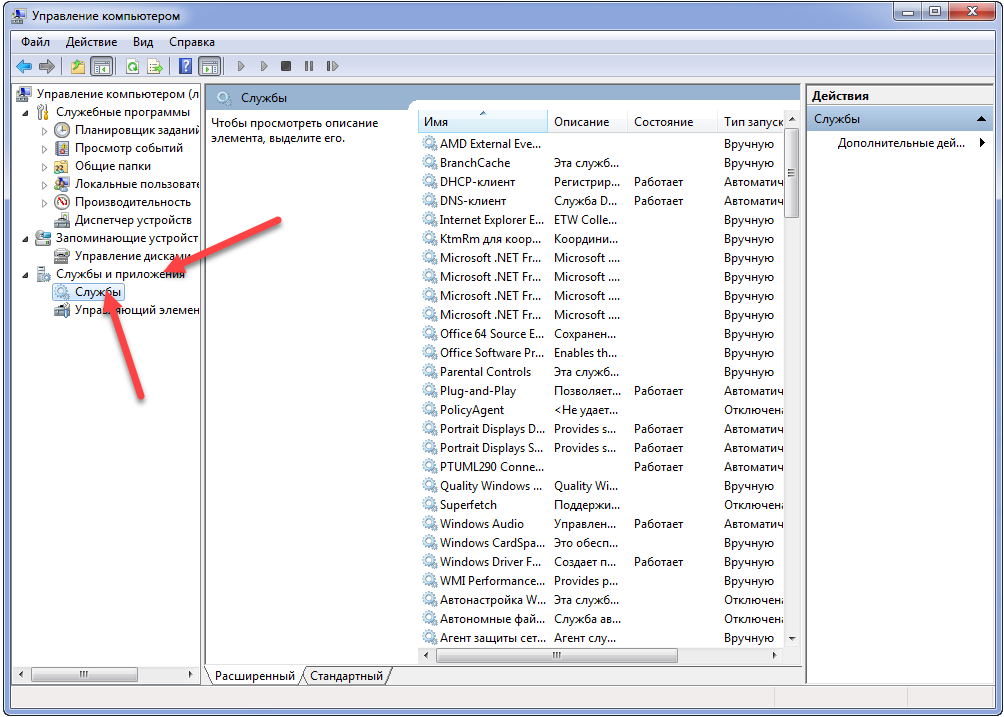This screenshot has width=1004, height=717.
Task: Open Help via blue question mark icon
Action: [185, 67]
